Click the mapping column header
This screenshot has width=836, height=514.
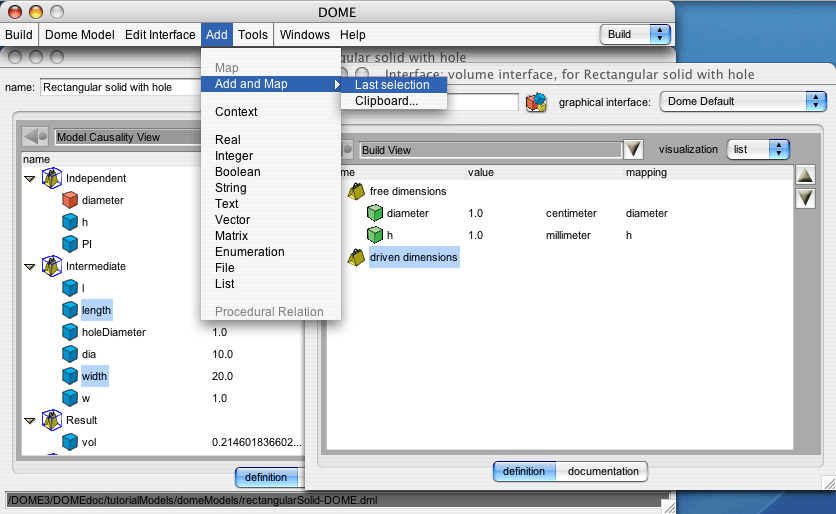coord(646,172)
